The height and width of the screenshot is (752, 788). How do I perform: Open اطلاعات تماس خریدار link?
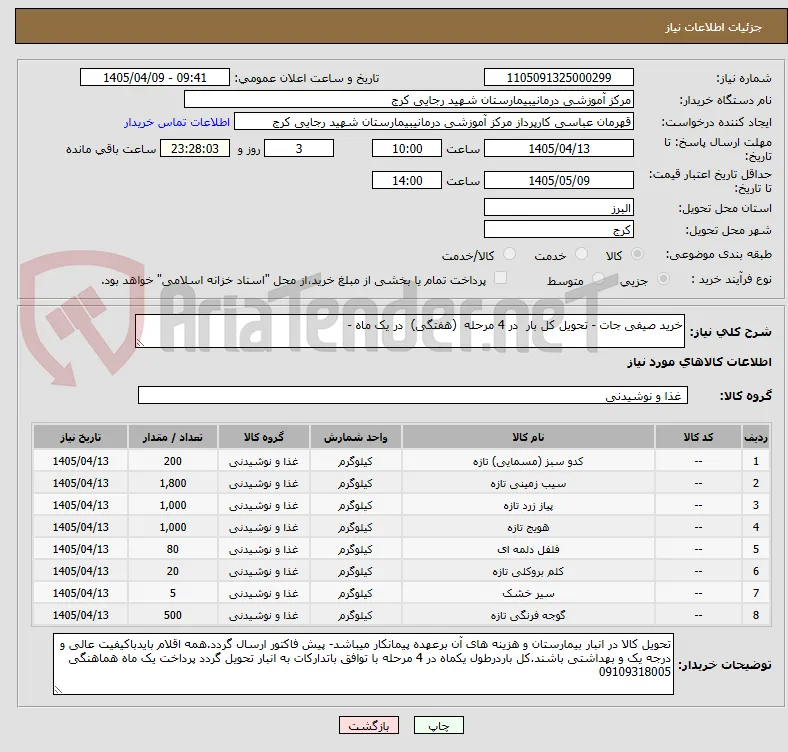[177, 122]
